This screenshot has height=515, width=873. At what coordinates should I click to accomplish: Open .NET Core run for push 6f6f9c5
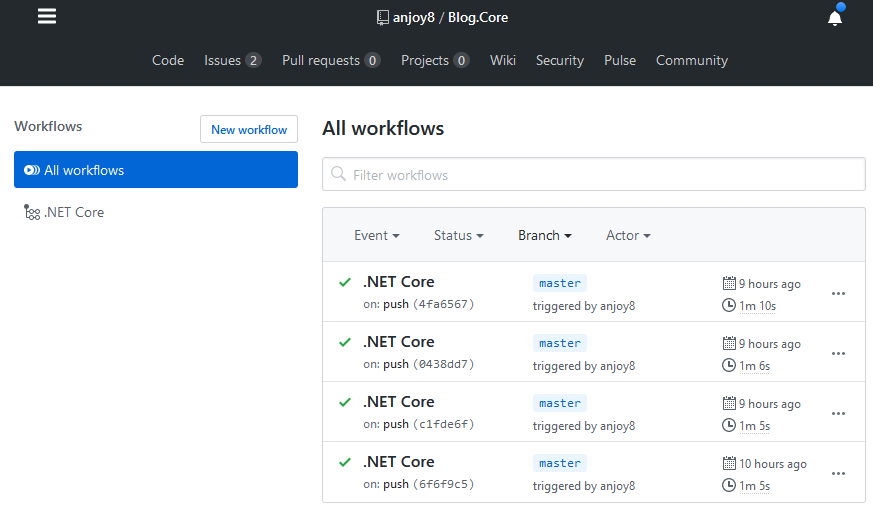(399, 462)
